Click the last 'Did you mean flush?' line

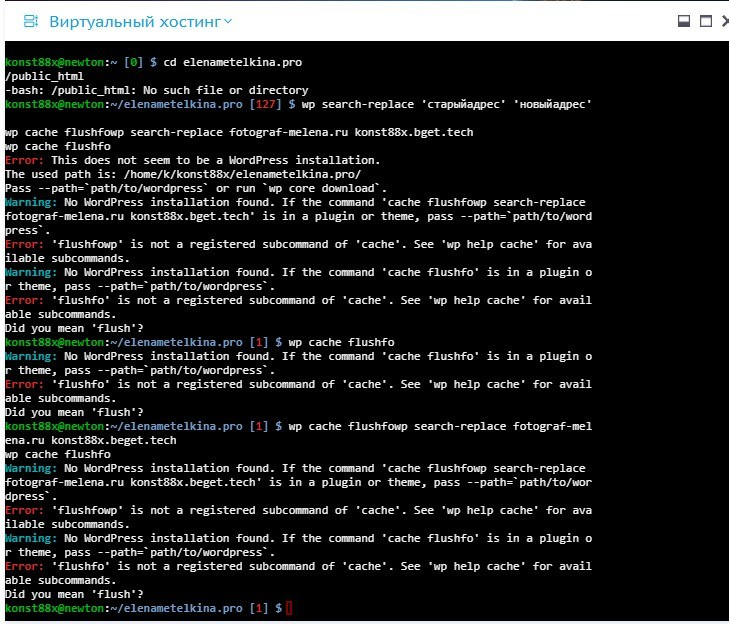[74, 594]
